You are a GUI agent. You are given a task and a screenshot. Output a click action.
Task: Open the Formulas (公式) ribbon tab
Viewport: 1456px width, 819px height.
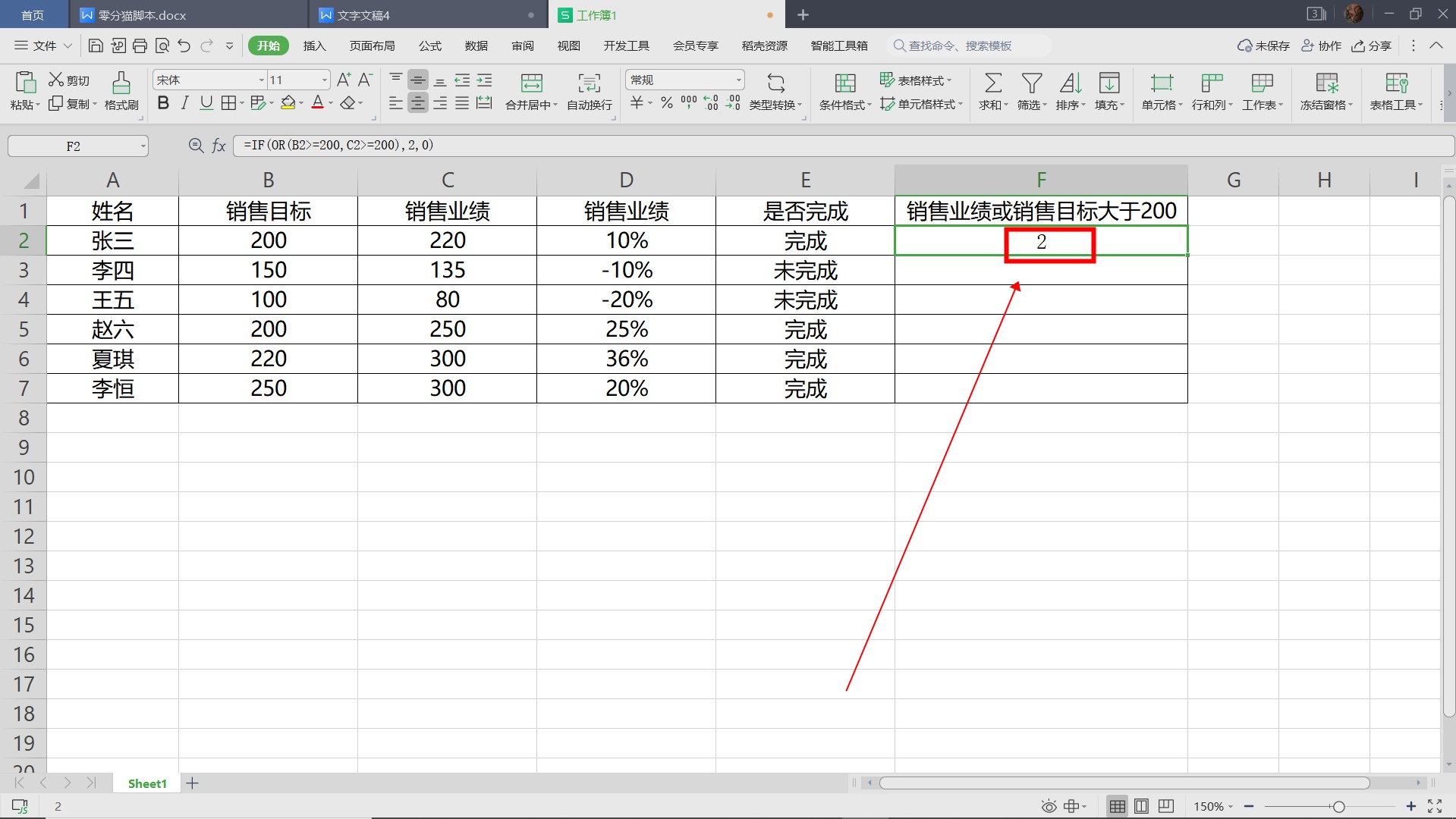(429, 45)
